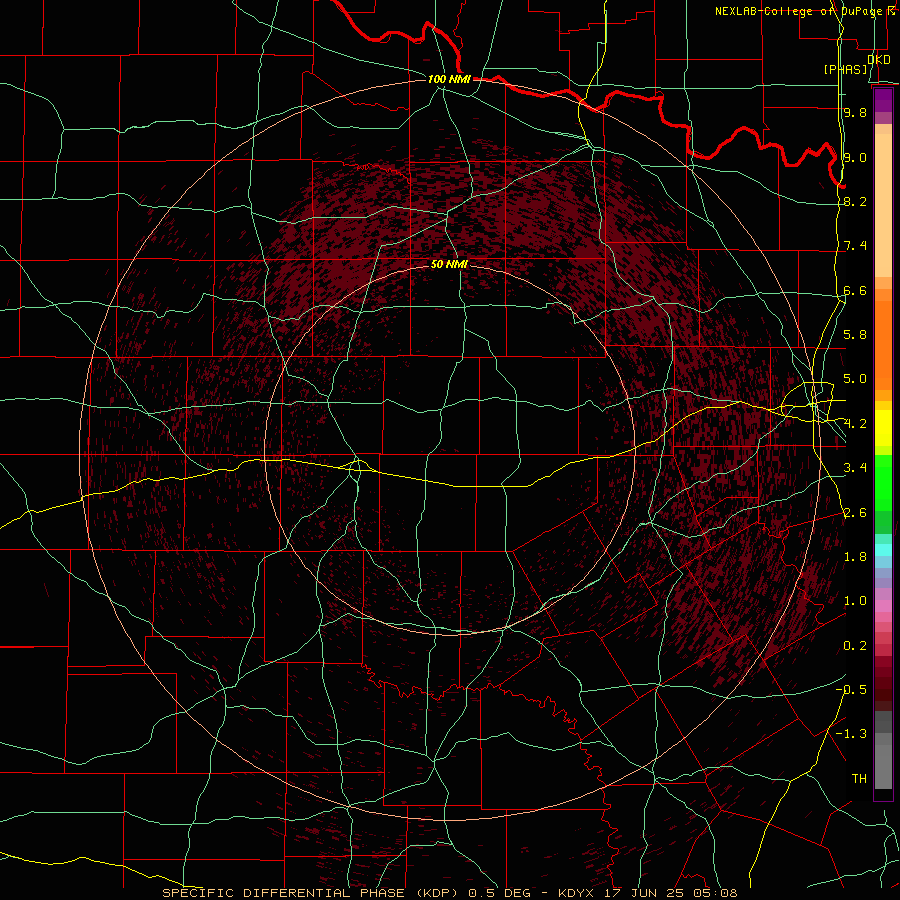900x900 pixels.
Task: Click the 50 NMI range ring label
Action: (449, 264)
